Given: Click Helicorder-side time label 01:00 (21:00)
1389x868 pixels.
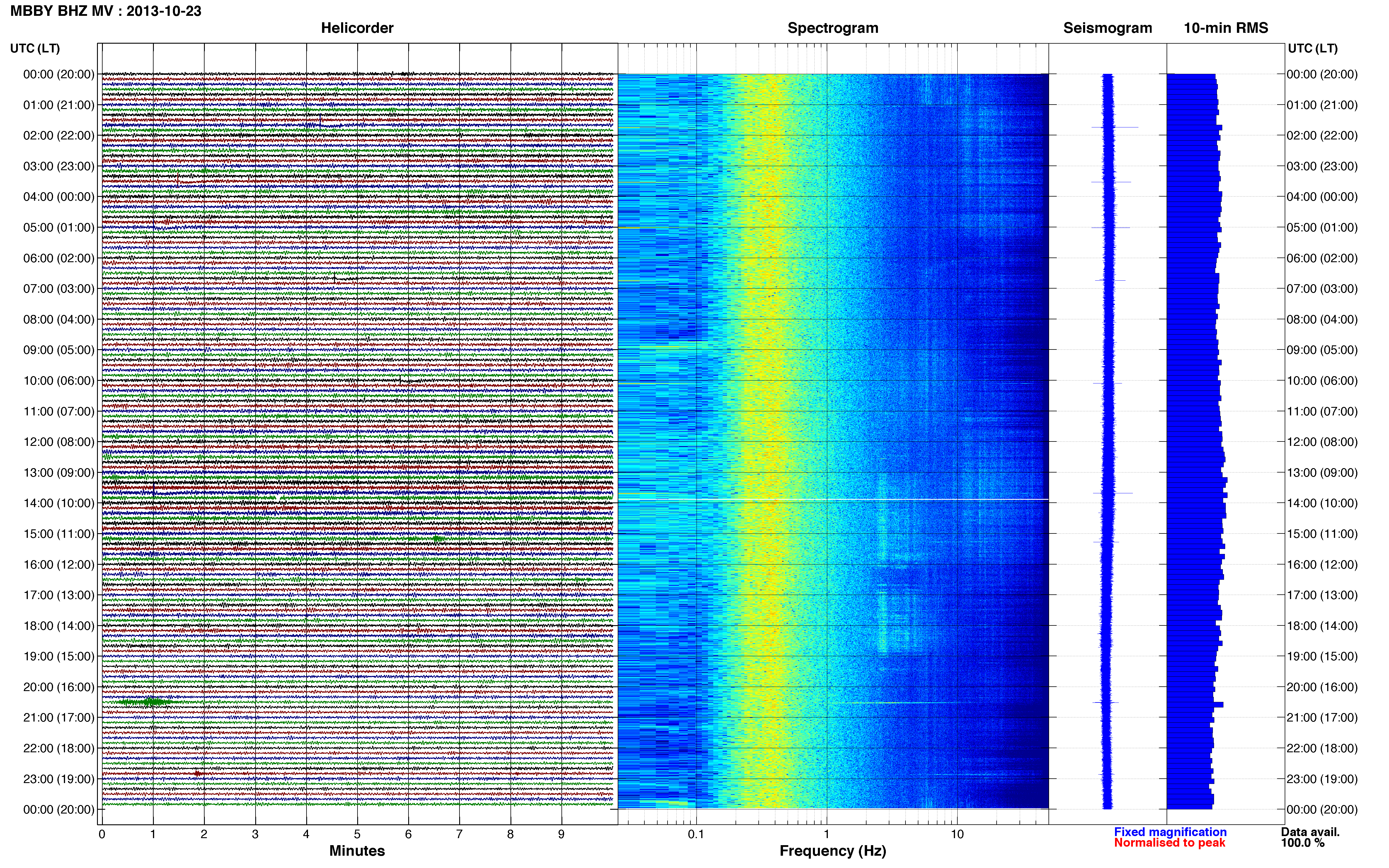Looking at the screenshot, I should point(59,105).
